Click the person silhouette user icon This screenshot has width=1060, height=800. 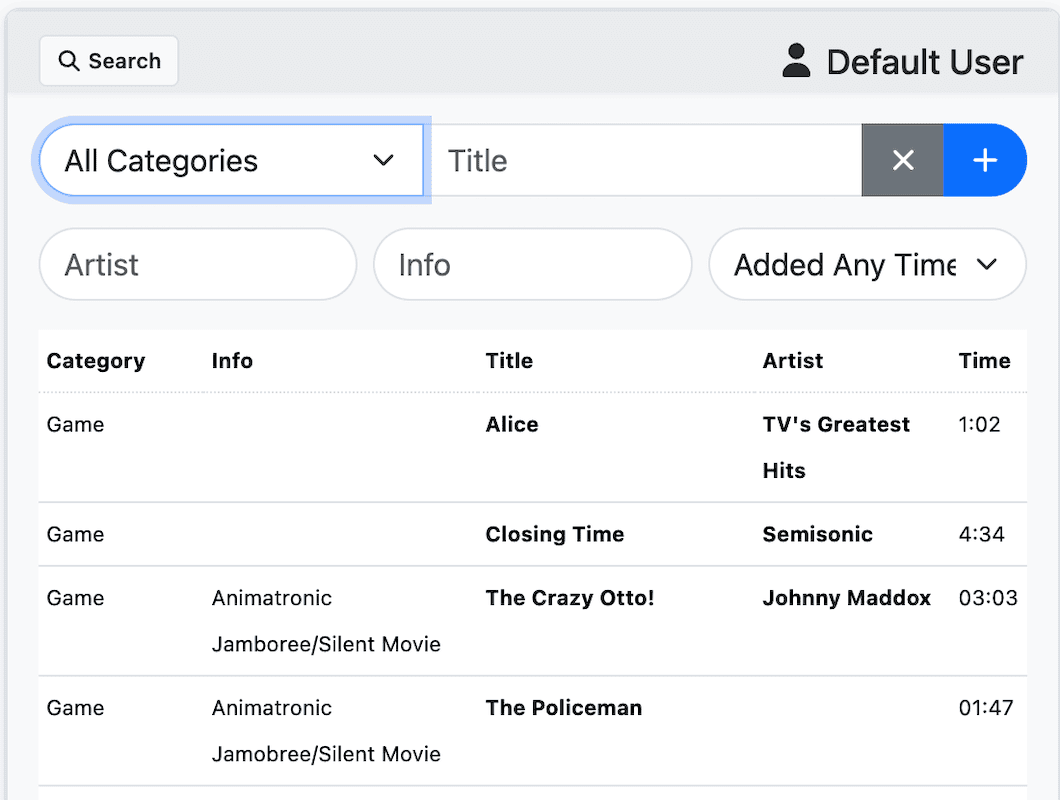(795, 60)
